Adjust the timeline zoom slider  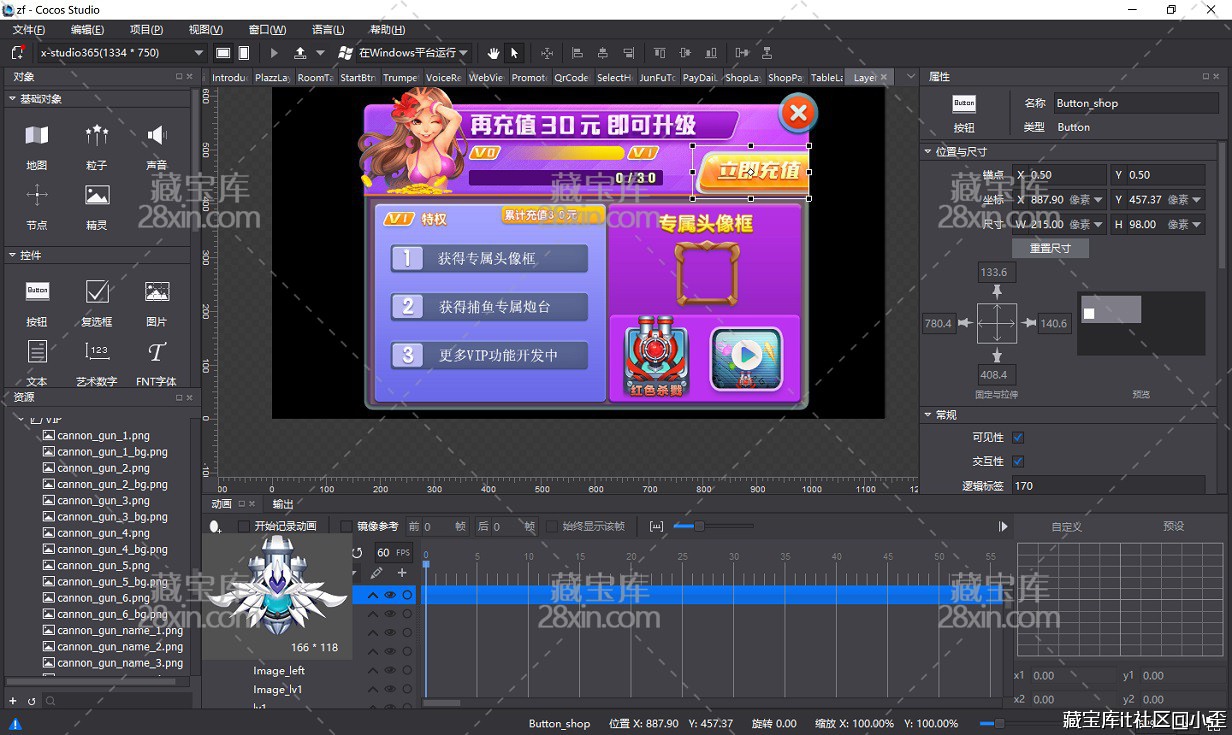pos(699,526)
